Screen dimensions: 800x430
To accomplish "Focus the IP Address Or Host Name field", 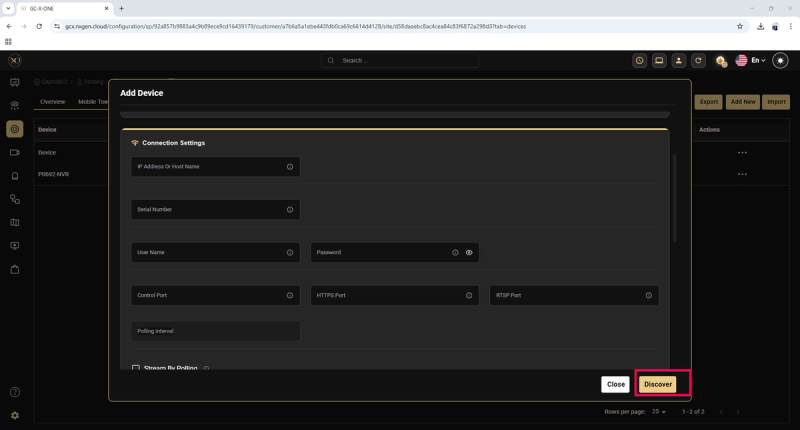I will pos(215,167).
